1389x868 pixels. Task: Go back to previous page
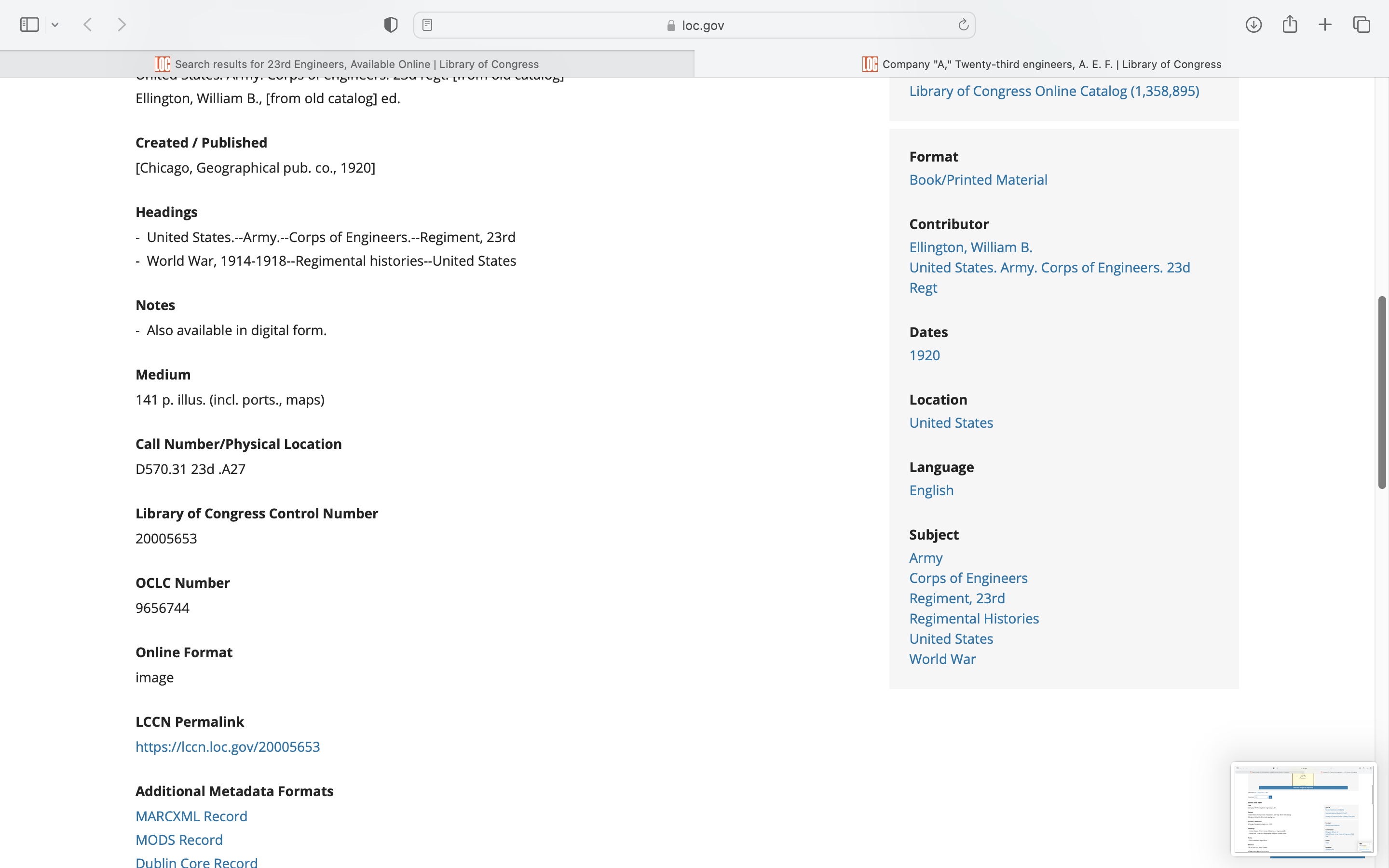tap(88, 25)
